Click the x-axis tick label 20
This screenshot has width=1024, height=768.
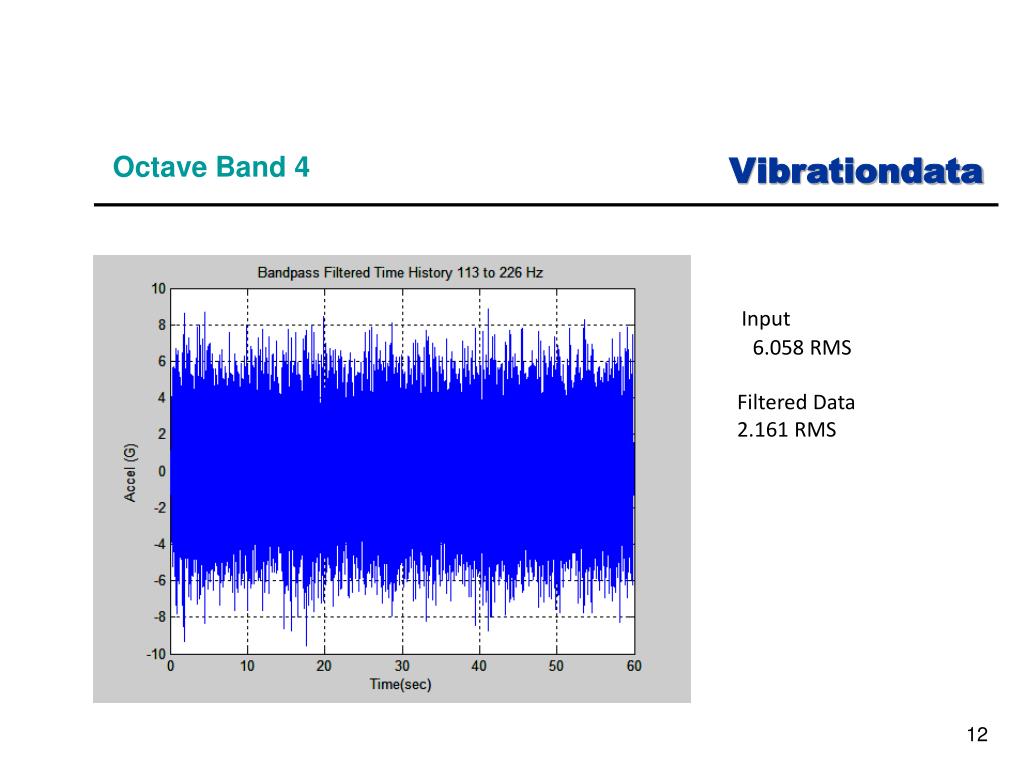[325, 665]
